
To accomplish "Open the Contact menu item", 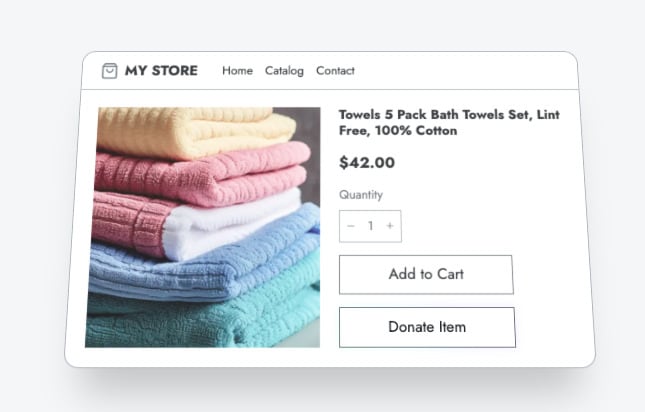I will coord(335,71).
